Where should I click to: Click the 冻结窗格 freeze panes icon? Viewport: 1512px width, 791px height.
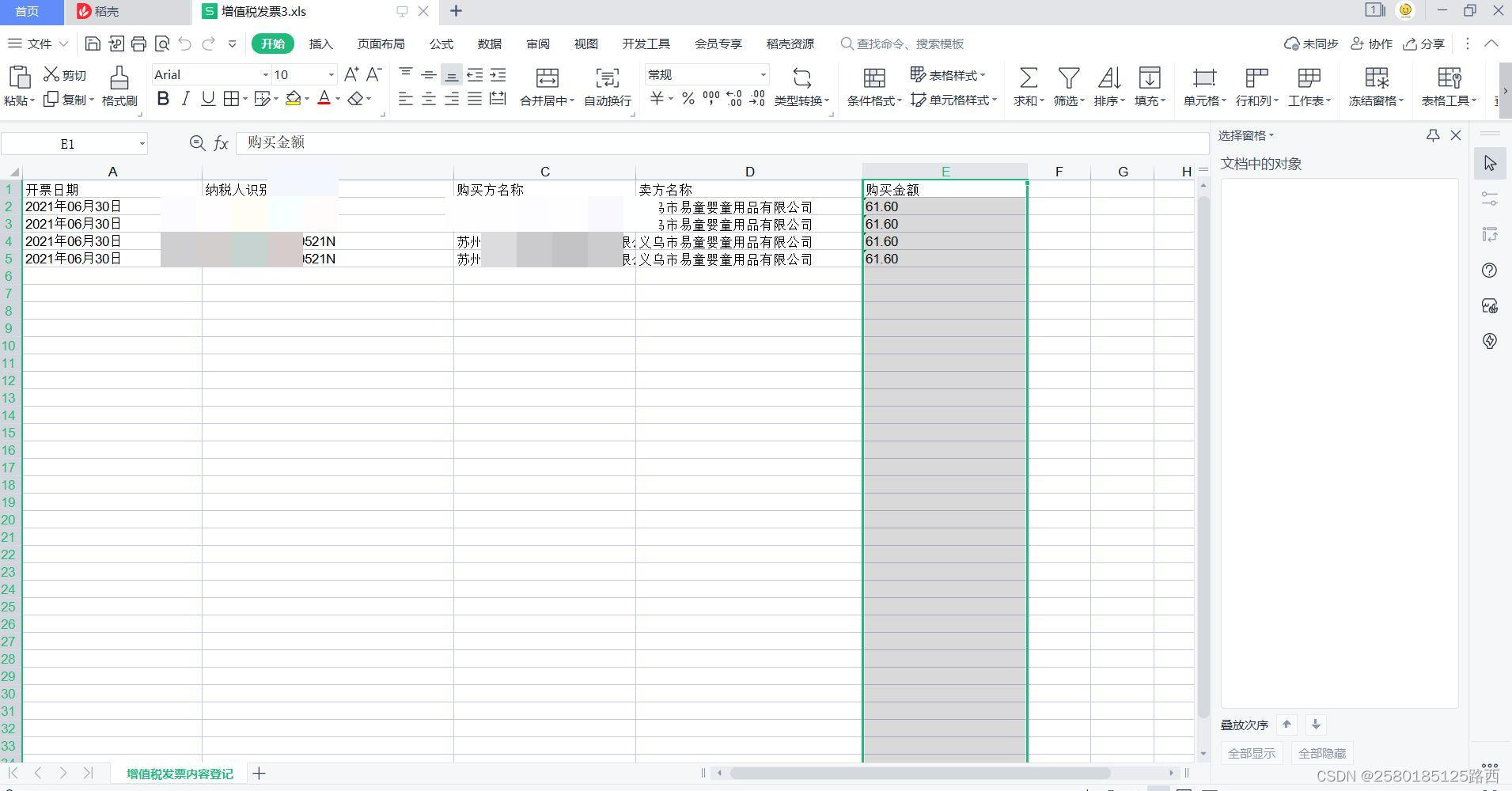click(x=1376, y=78)
